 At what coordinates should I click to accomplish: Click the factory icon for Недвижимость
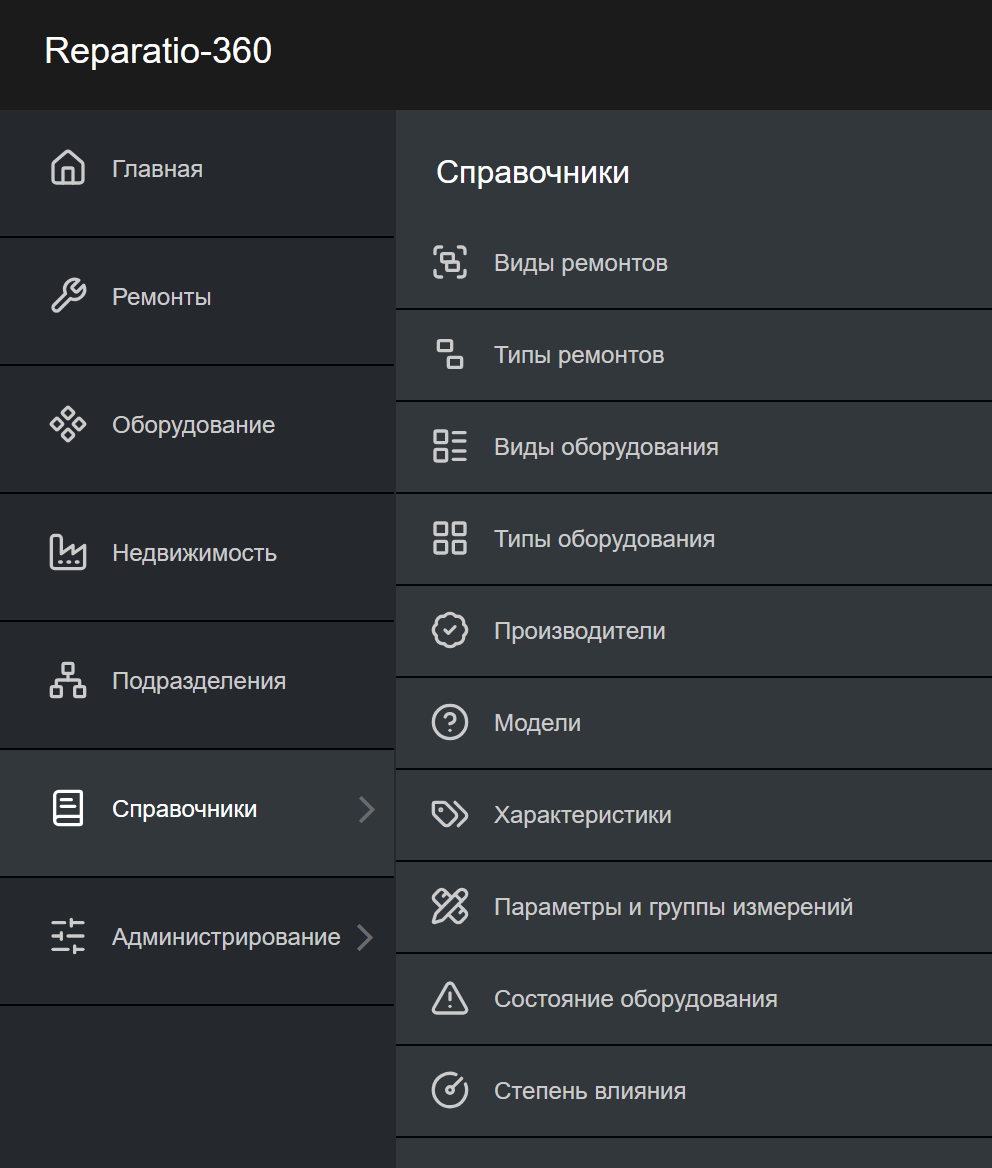[x=68, y=553]
